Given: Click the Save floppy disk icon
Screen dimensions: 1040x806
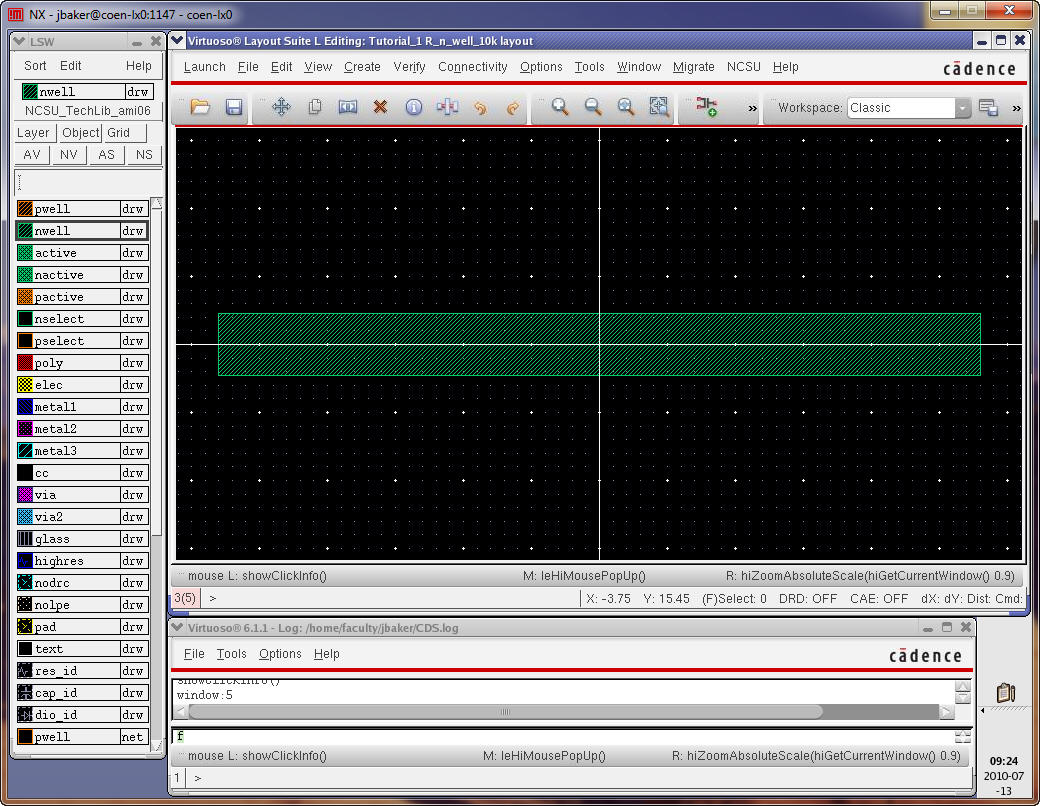Looking at the screenshot, I should click(233, 107).
